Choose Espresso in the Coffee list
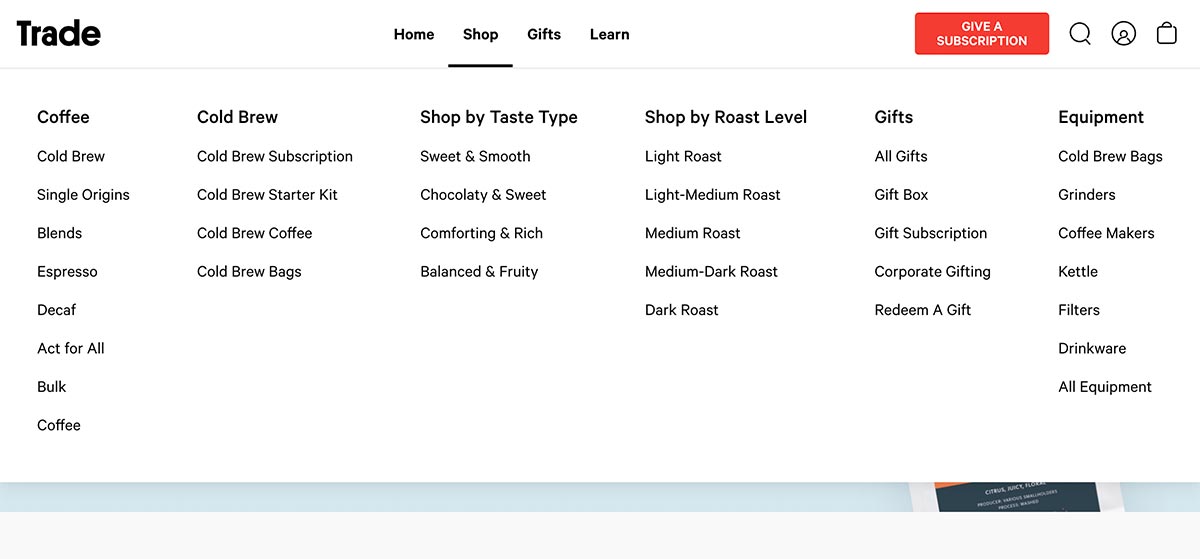 (x=67, y=272)
